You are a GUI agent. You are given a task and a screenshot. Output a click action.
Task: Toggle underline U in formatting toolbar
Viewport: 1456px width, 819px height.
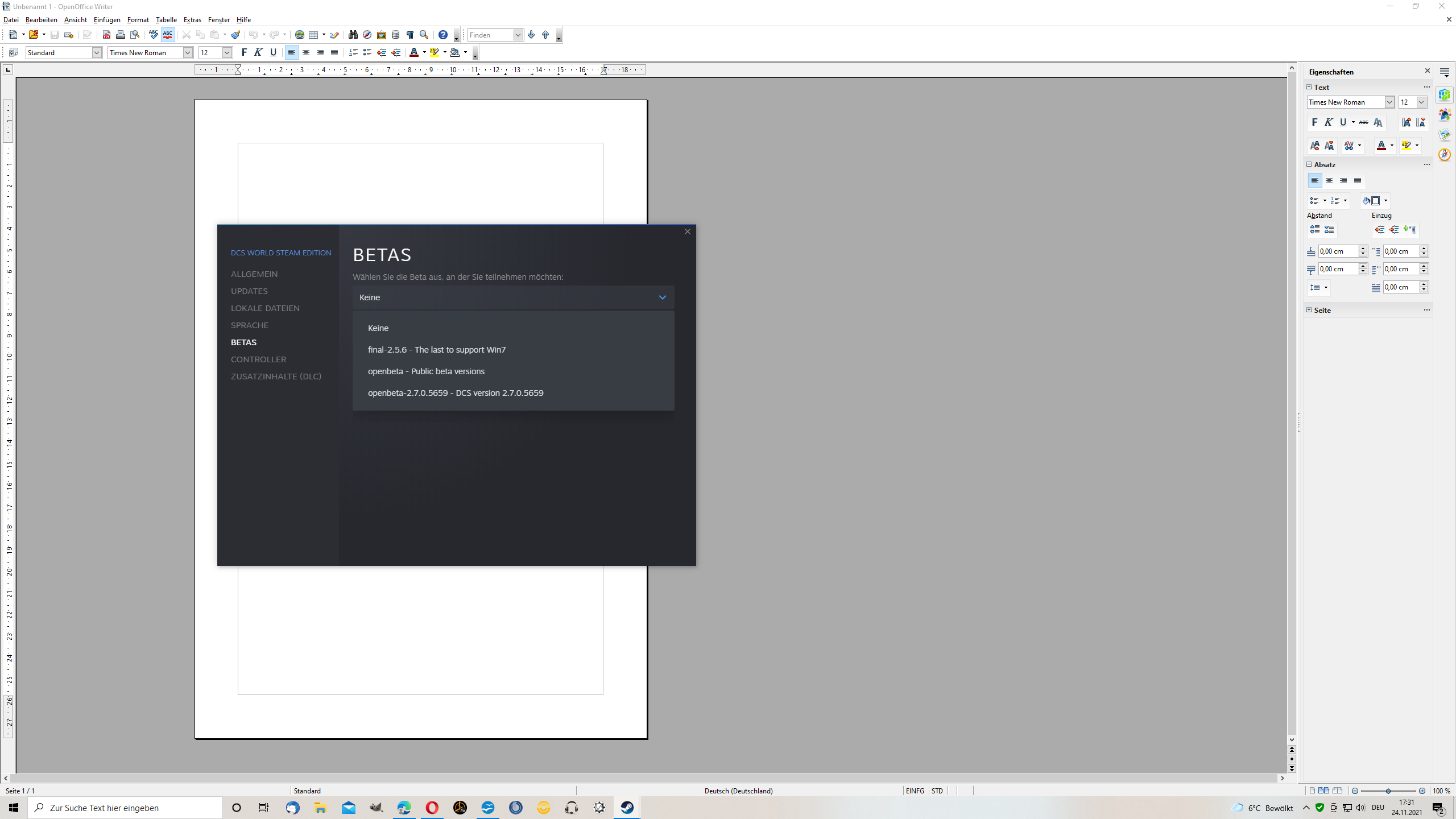tap(273, 52)
